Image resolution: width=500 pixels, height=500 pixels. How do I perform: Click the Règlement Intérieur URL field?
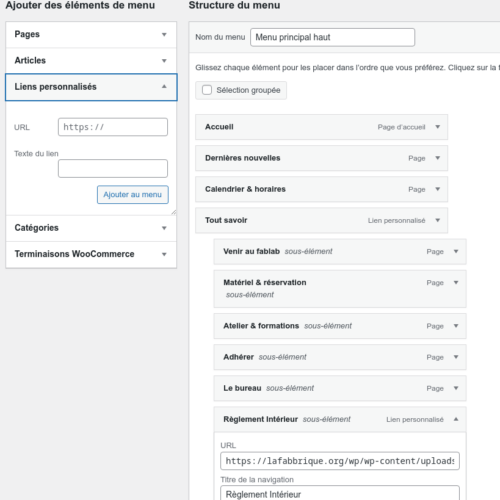click(340, 461)
